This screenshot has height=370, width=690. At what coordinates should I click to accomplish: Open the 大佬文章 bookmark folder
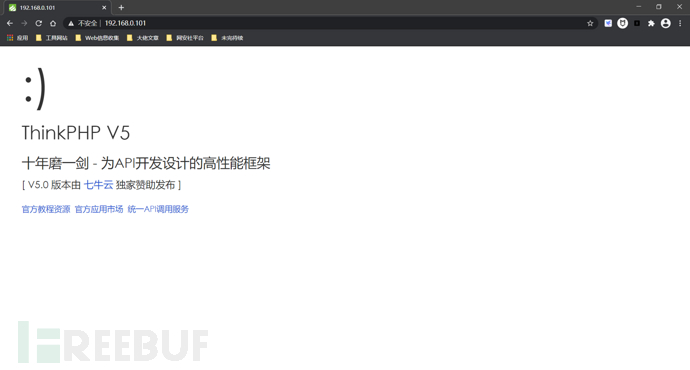click(x=143, y=38)
